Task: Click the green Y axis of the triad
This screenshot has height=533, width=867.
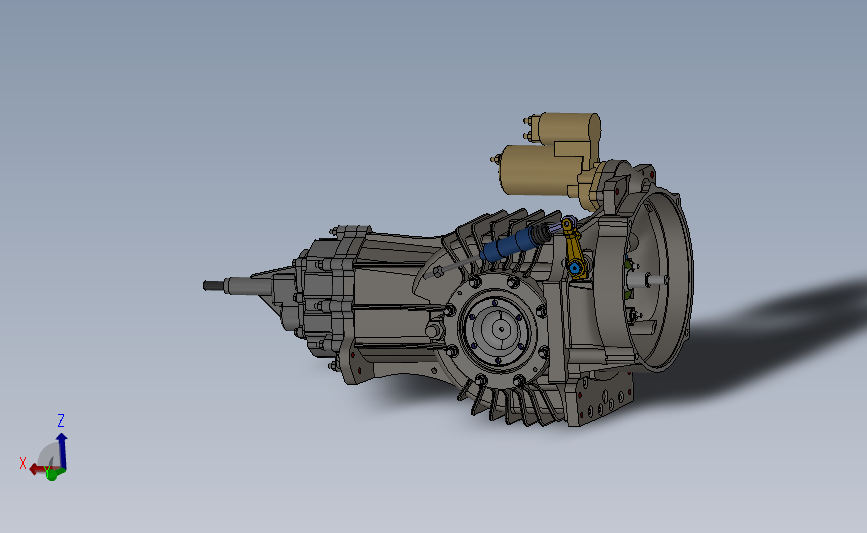Action: point(53,473)
